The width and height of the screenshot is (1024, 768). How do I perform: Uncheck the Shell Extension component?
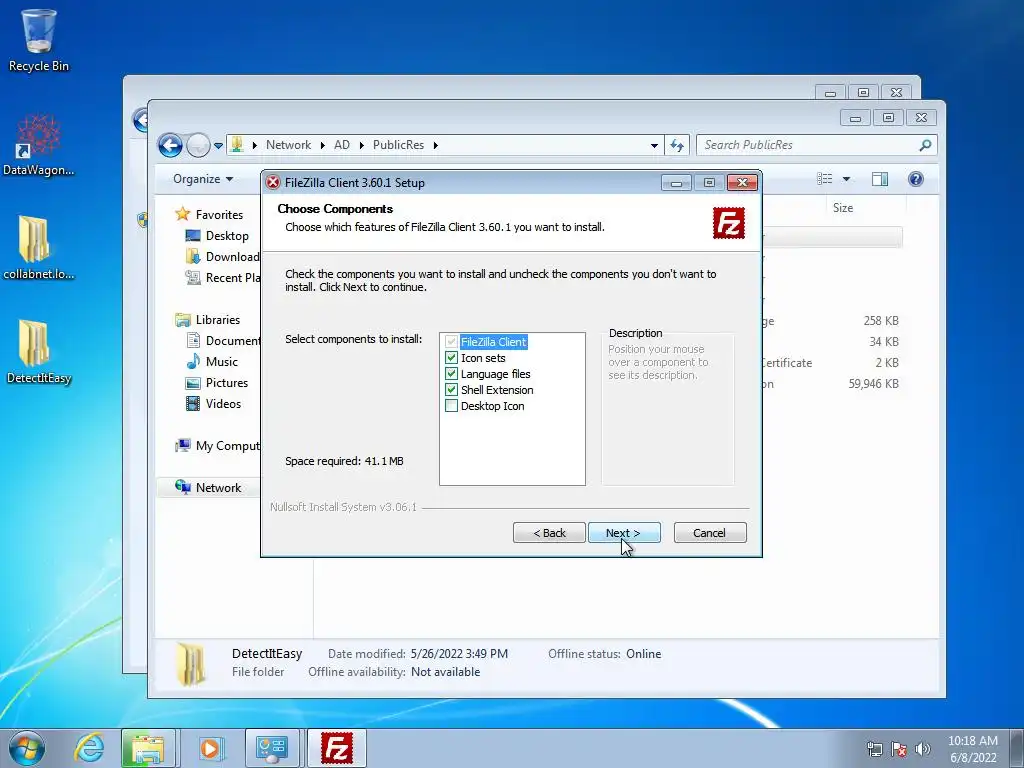click(451, 390)
